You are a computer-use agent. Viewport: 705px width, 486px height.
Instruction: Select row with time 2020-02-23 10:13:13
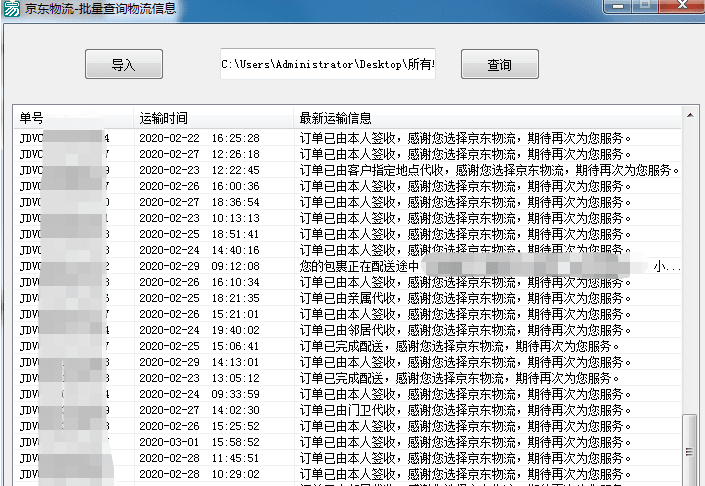[x=348, y=218]
